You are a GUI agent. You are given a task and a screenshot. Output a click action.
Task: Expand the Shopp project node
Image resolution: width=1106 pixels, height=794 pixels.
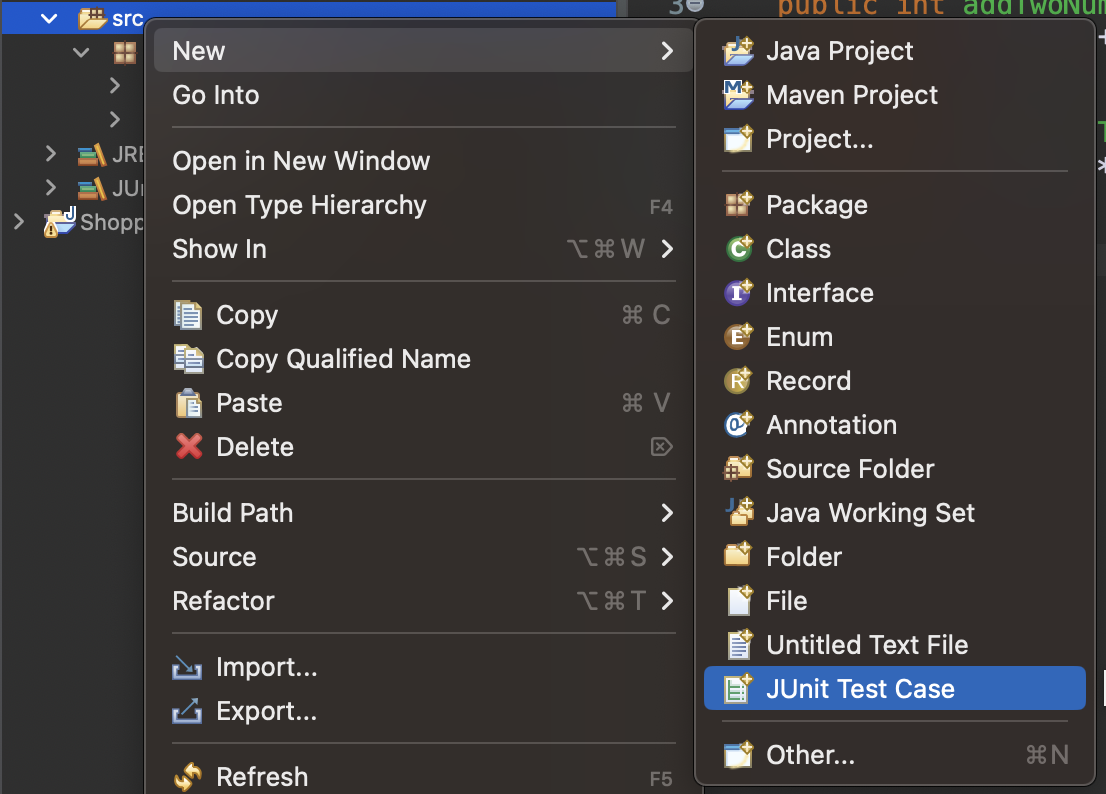tap(19, 221)
